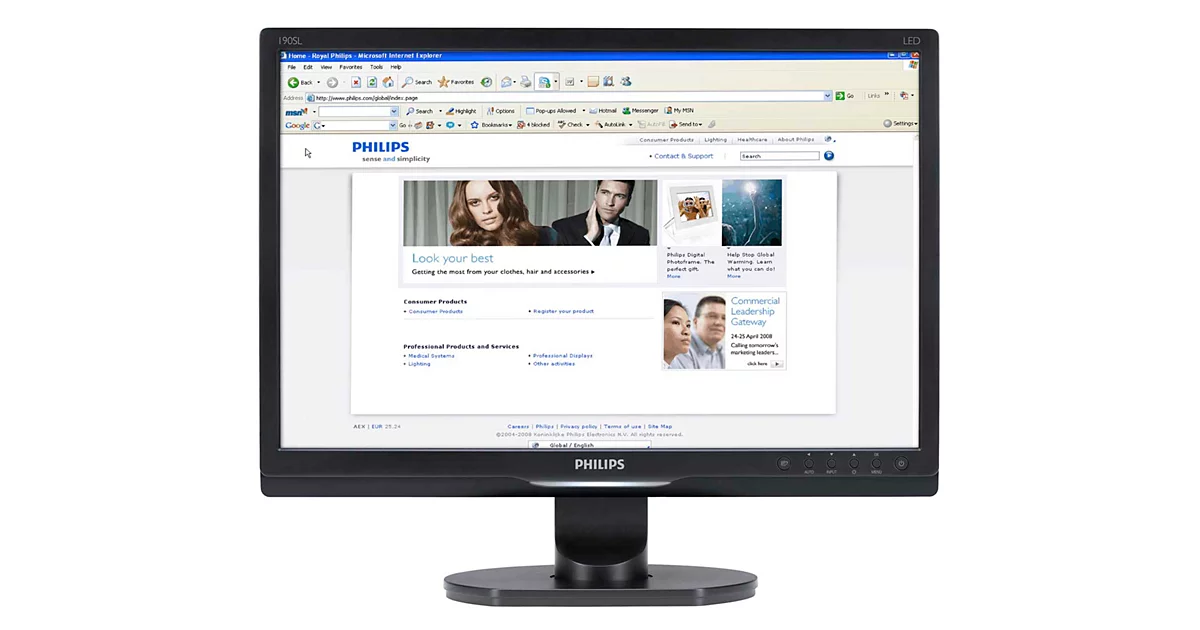1200x630 pixels.
Task: Open Favorites star button in toolbar
Action: (456, 82)
